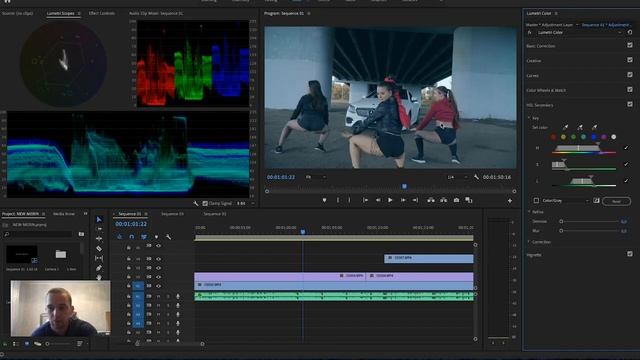
Task: Select the Ripple Edit tool
Action: (99, 238)
